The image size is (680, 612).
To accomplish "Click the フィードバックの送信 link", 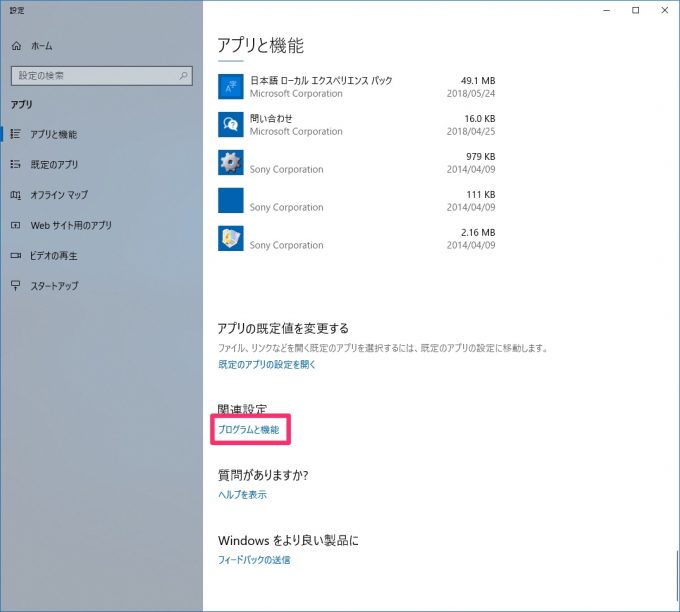I will (254, 560).
